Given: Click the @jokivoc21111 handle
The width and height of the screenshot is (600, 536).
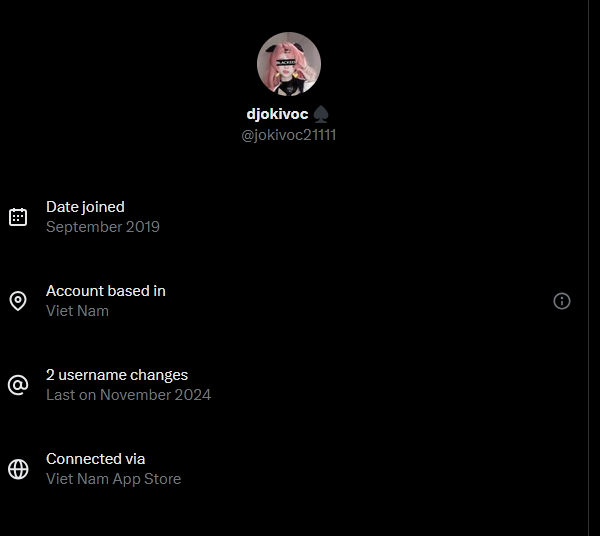Looking at the screenshot, I should coord(289,135).
